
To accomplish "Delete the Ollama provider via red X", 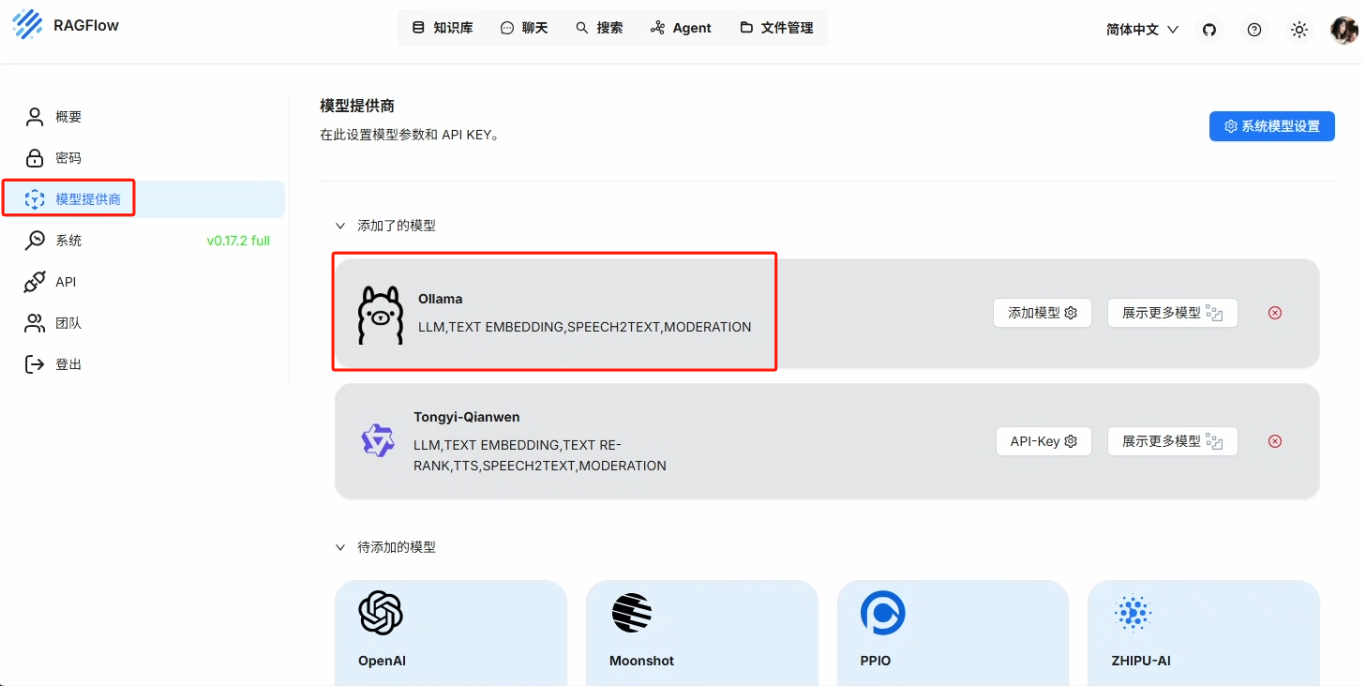I will click(x=1275, y=313).
